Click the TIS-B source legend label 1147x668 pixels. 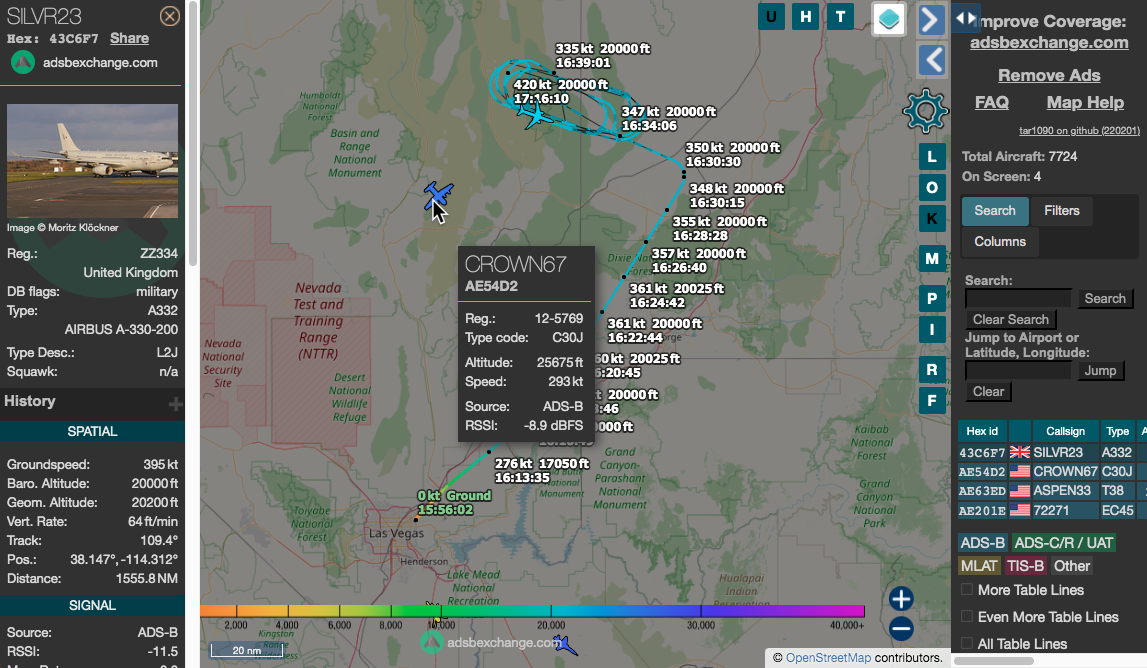click(x=1025, y=566)
